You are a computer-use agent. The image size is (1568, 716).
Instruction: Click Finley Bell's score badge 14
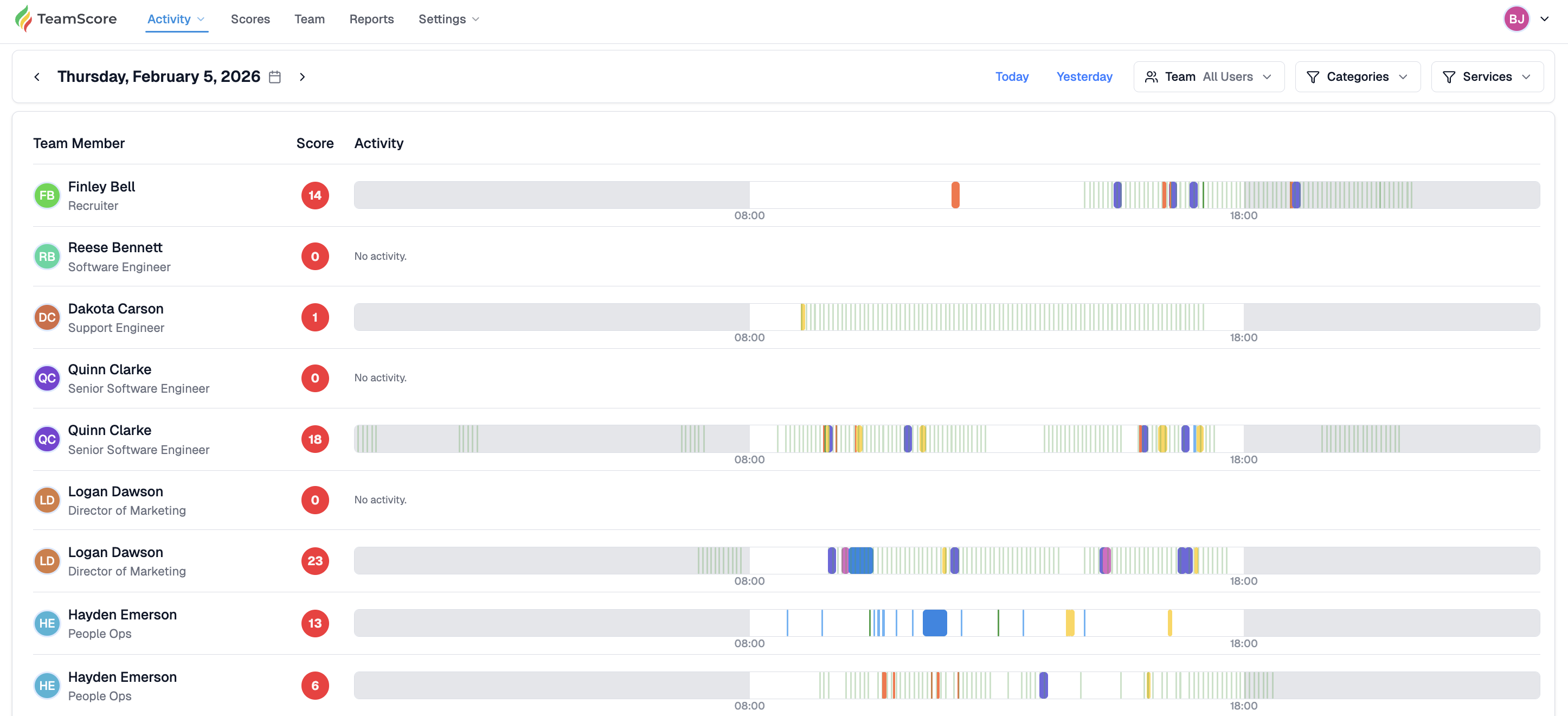(x=314, y=195)
